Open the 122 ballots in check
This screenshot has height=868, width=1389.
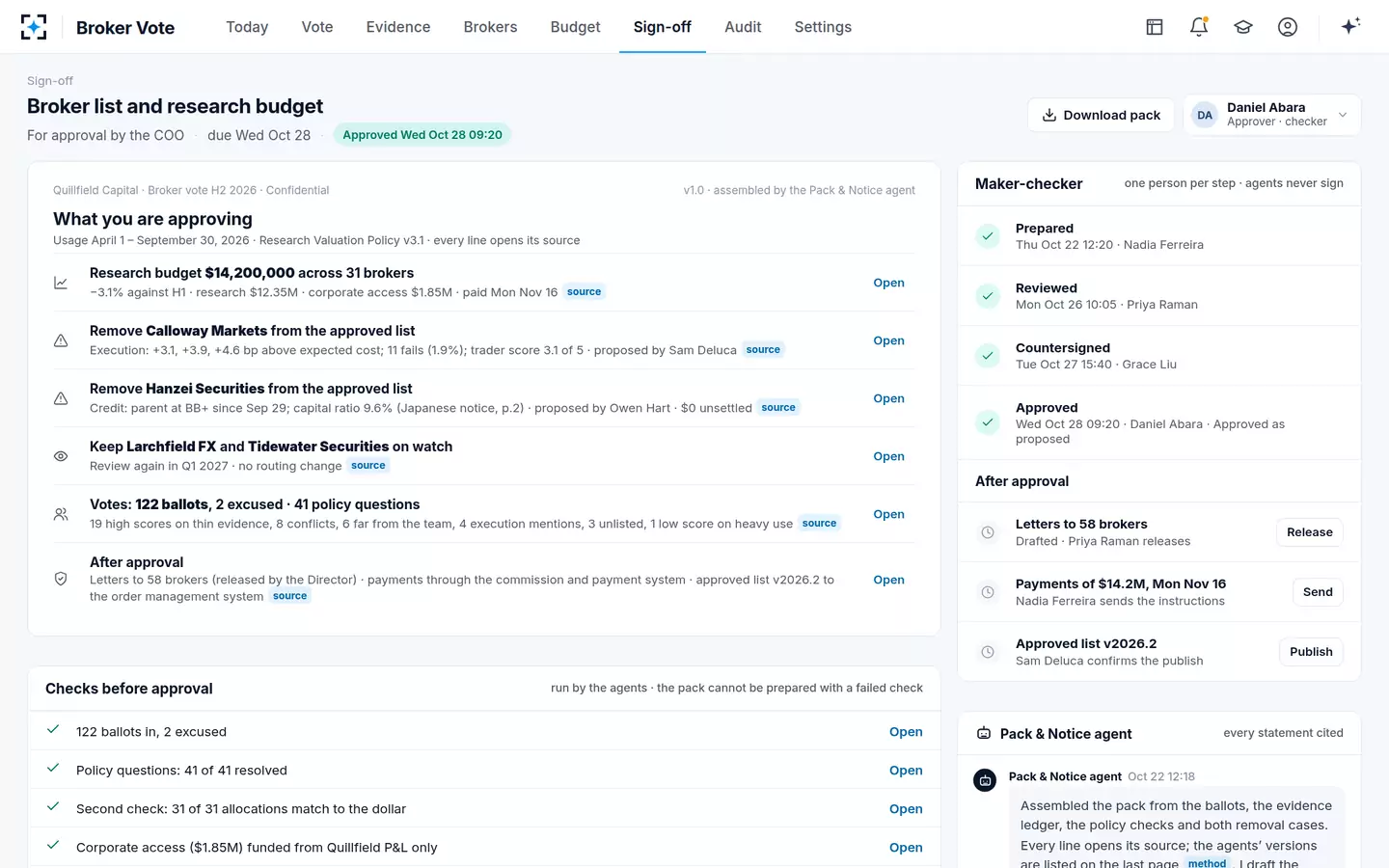click(x=906, y=732)
